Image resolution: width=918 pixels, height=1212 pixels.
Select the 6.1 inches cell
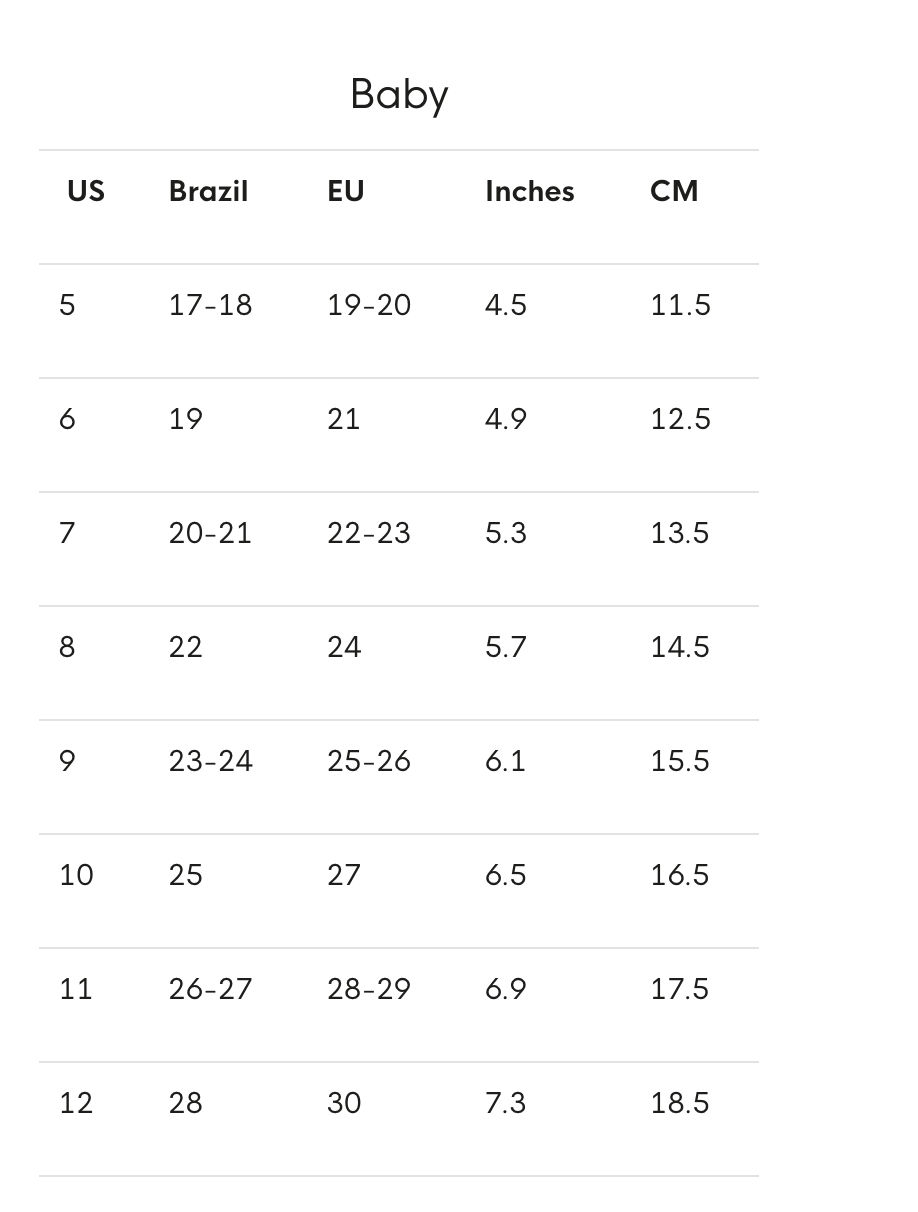point(505,761)
